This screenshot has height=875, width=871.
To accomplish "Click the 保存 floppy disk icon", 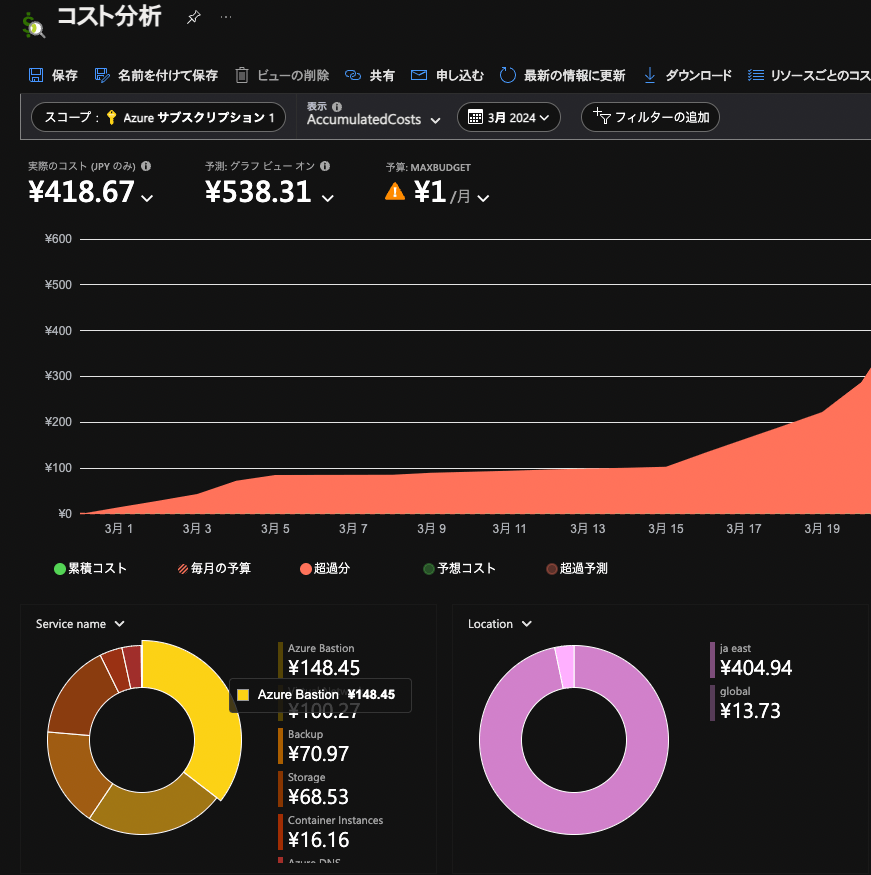I will point(36,75).
